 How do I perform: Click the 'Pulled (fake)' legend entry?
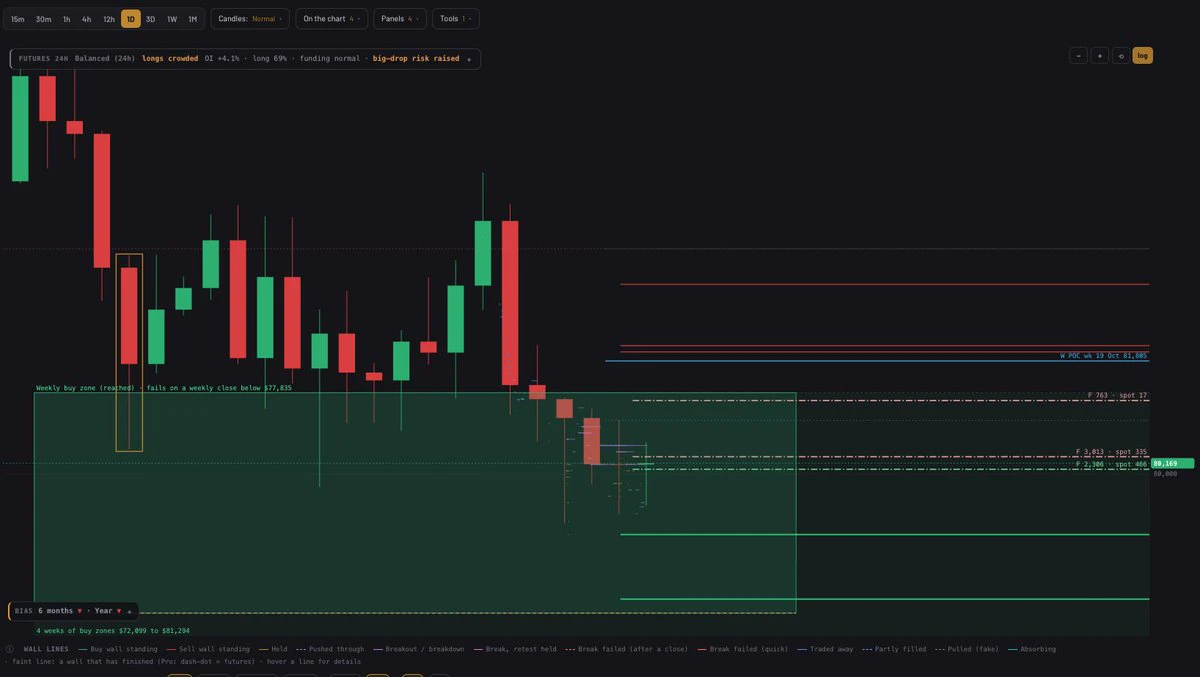967,649
